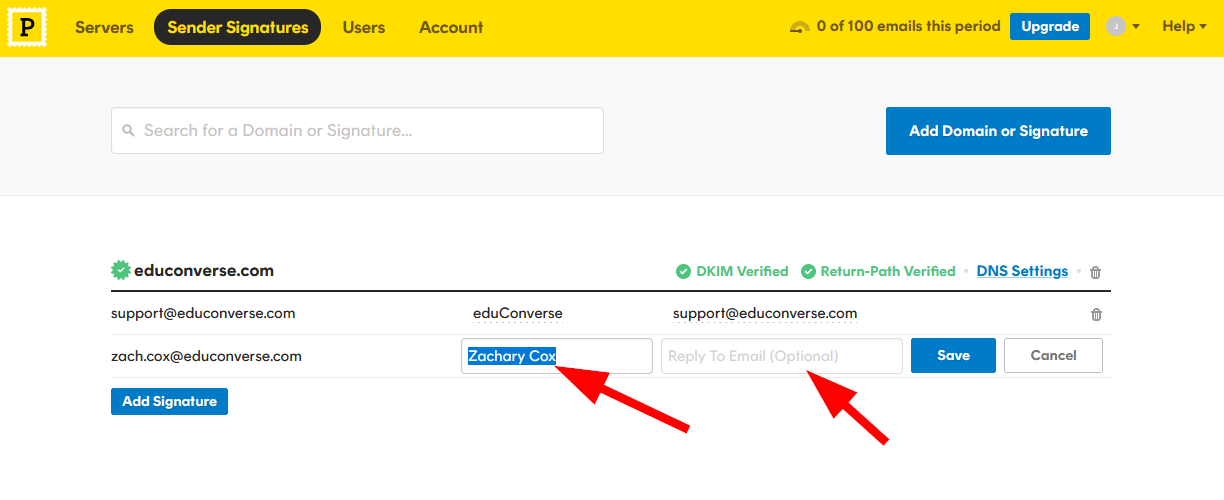The image size is (1224, 500).
Task: Select the Sender Signatures tab
Action: [238, 27]
